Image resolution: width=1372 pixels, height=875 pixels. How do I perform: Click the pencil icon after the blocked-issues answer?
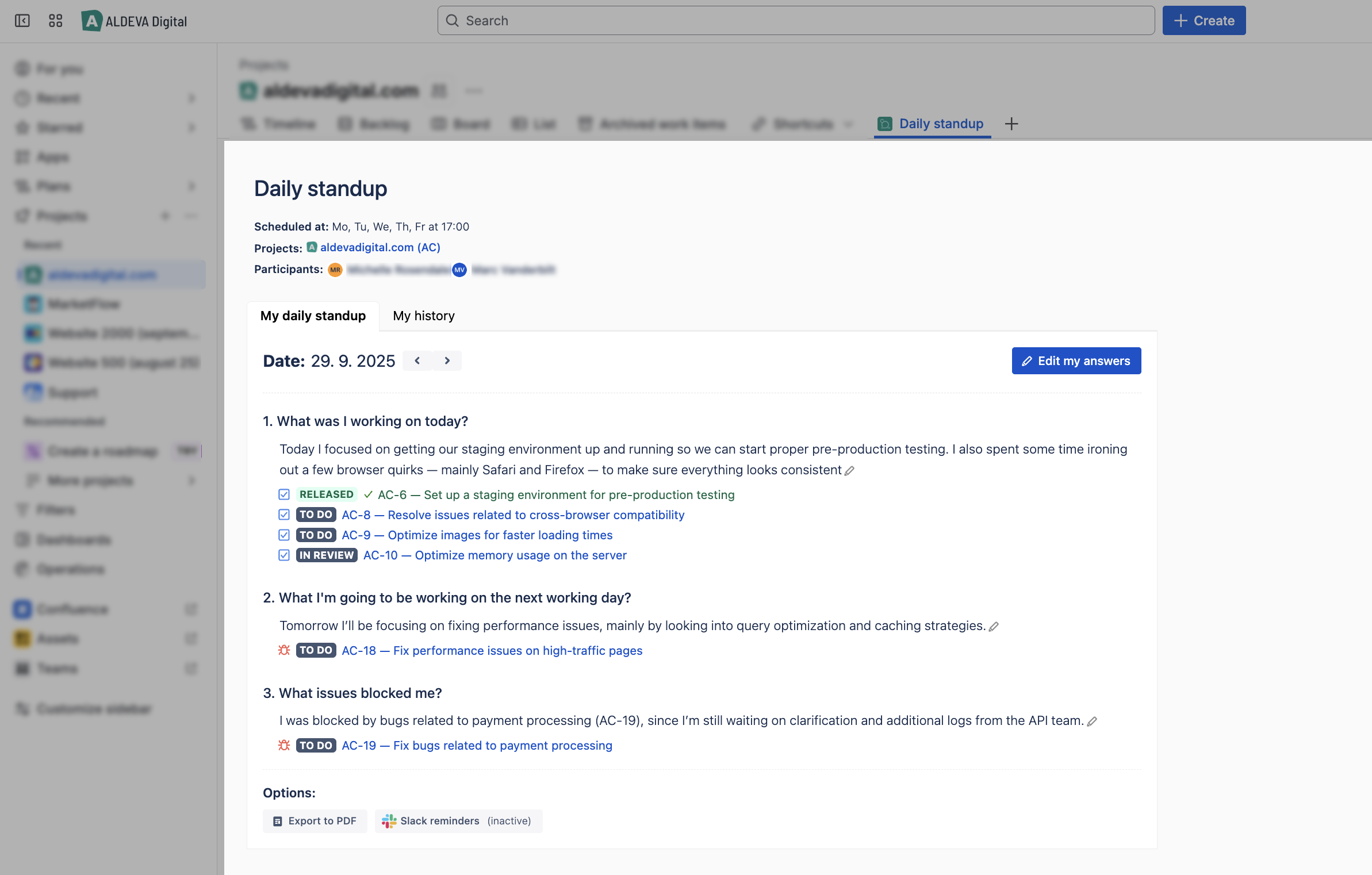[x=1092, y=721]
